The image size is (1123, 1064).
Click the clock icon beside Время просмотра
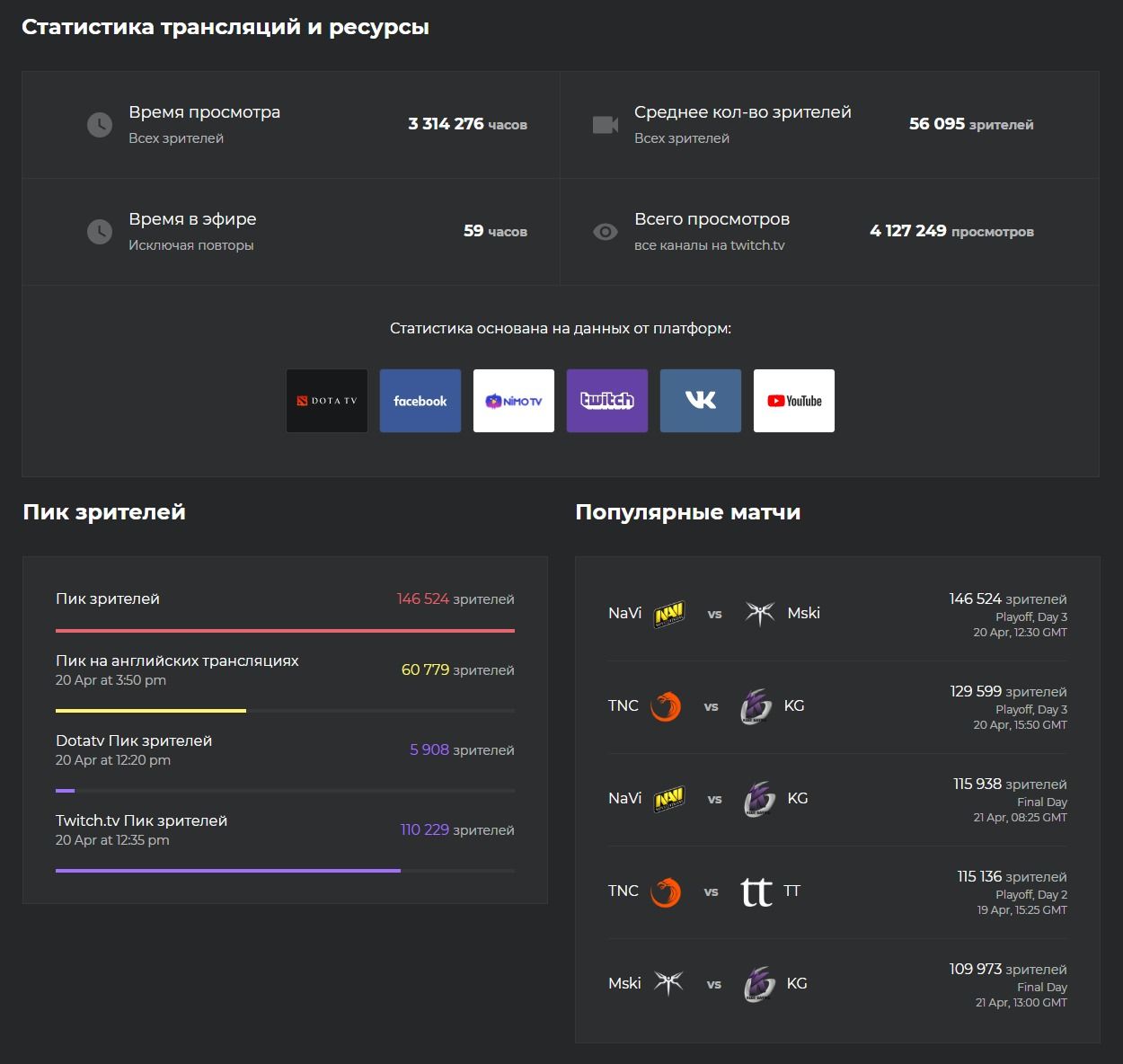[x=100, y=125]
